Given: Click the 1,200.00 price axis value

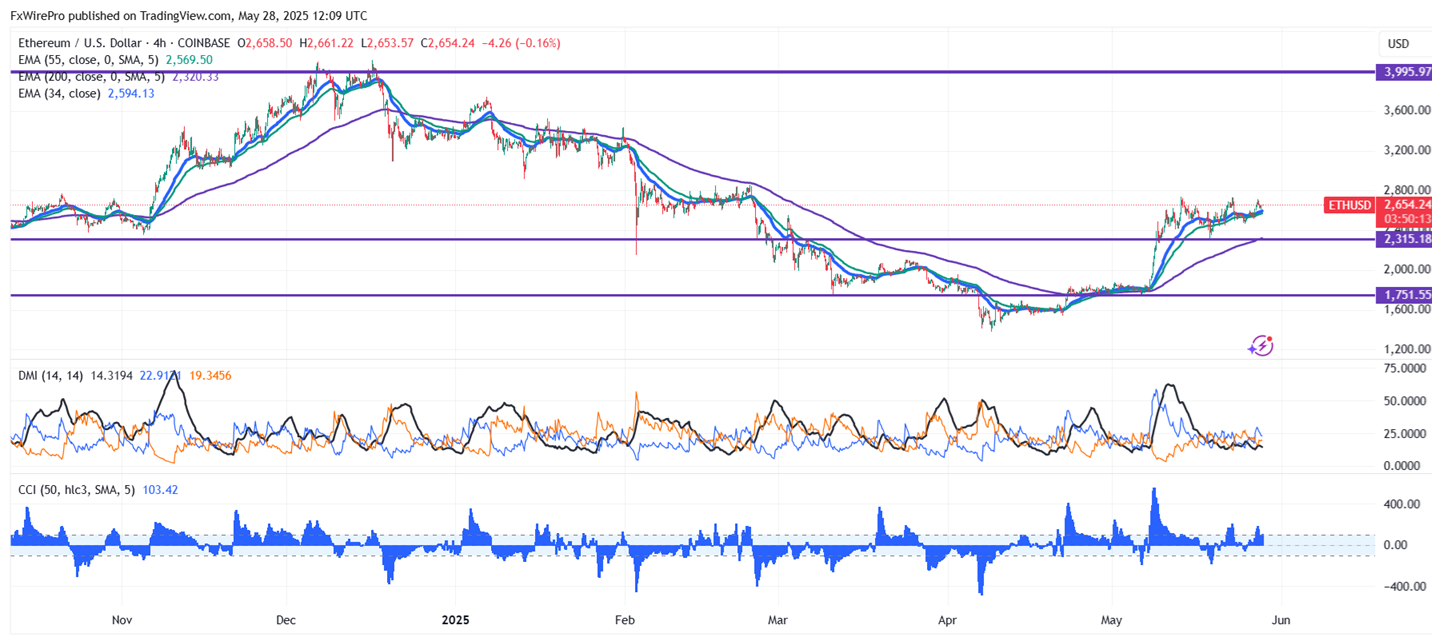Looking at the screenshot, I should (x=1408, y=349).
